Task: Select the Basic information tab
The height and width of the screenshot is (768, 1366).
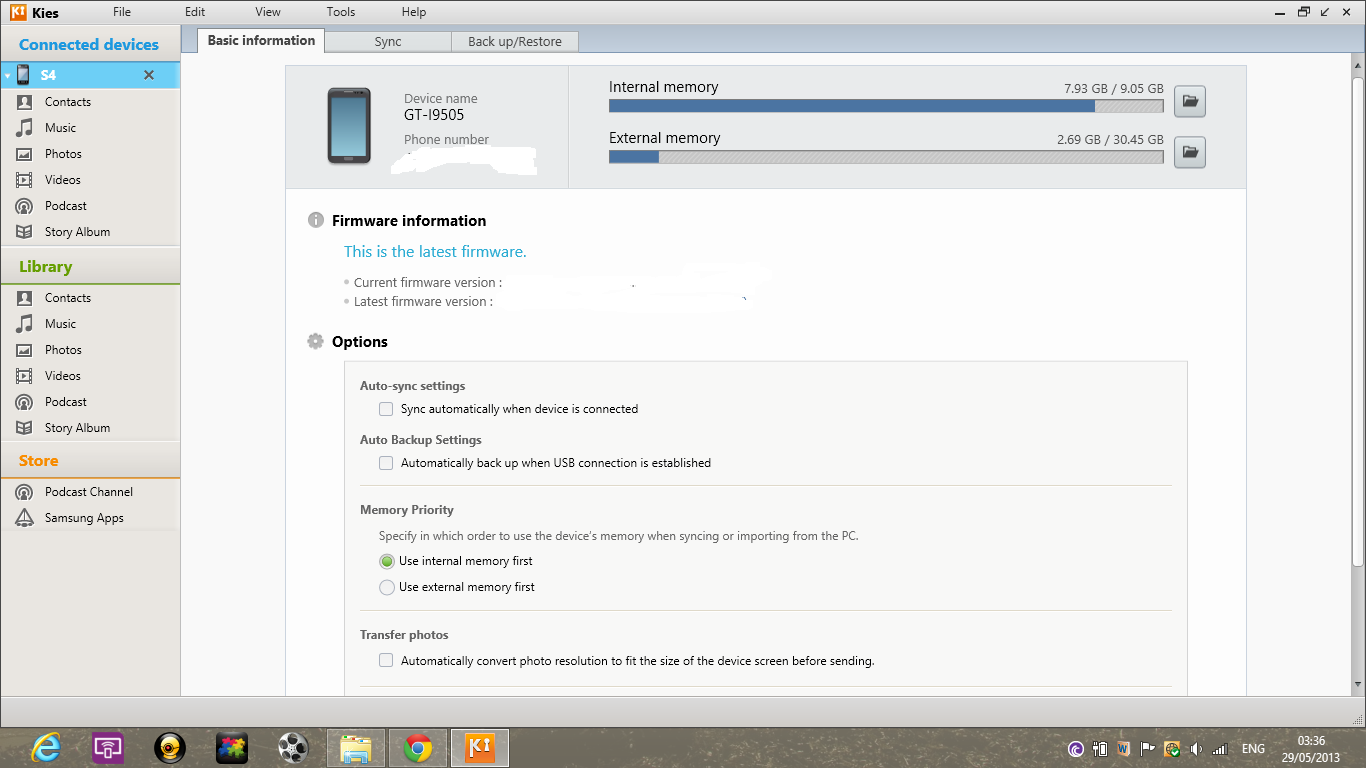Action: point(261,40)
